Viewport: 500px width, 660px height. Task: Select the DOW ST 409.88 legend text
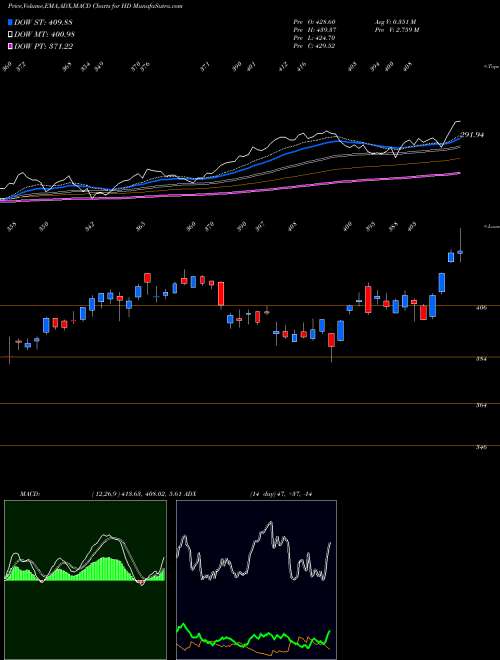pos(43,22)
